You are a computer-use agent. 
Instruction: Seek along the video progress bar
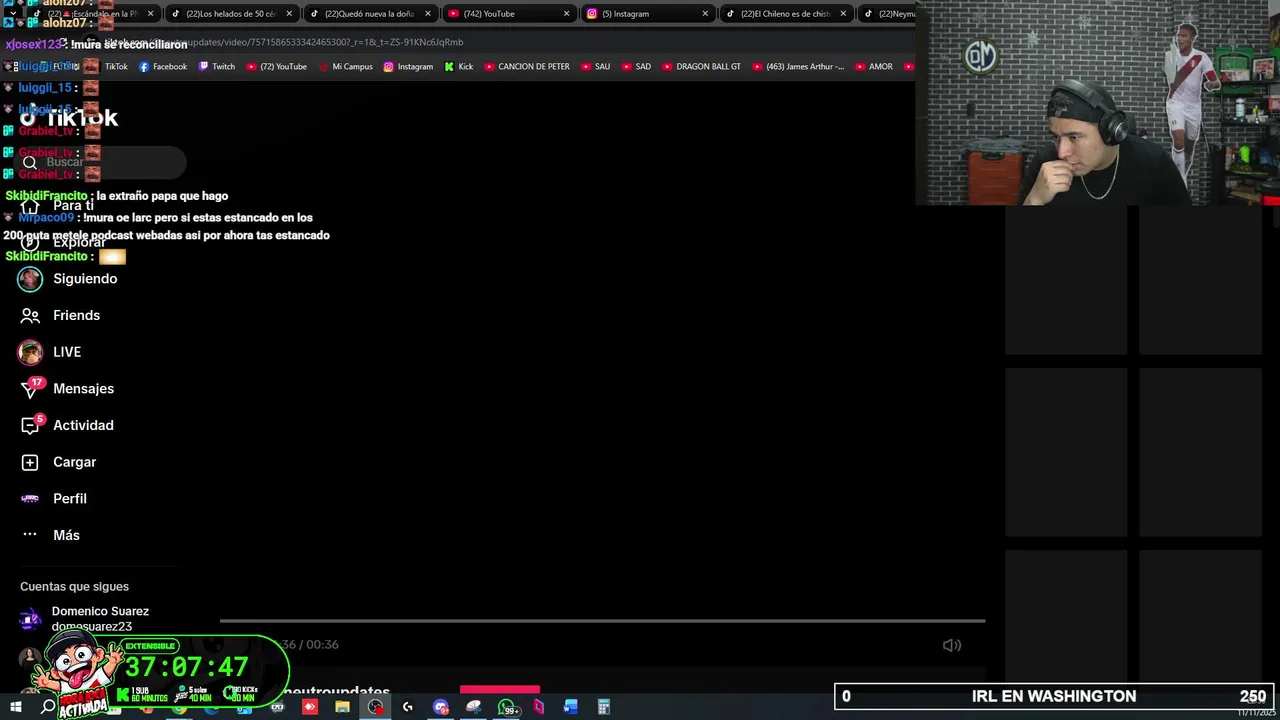click(x=602, y=621)
